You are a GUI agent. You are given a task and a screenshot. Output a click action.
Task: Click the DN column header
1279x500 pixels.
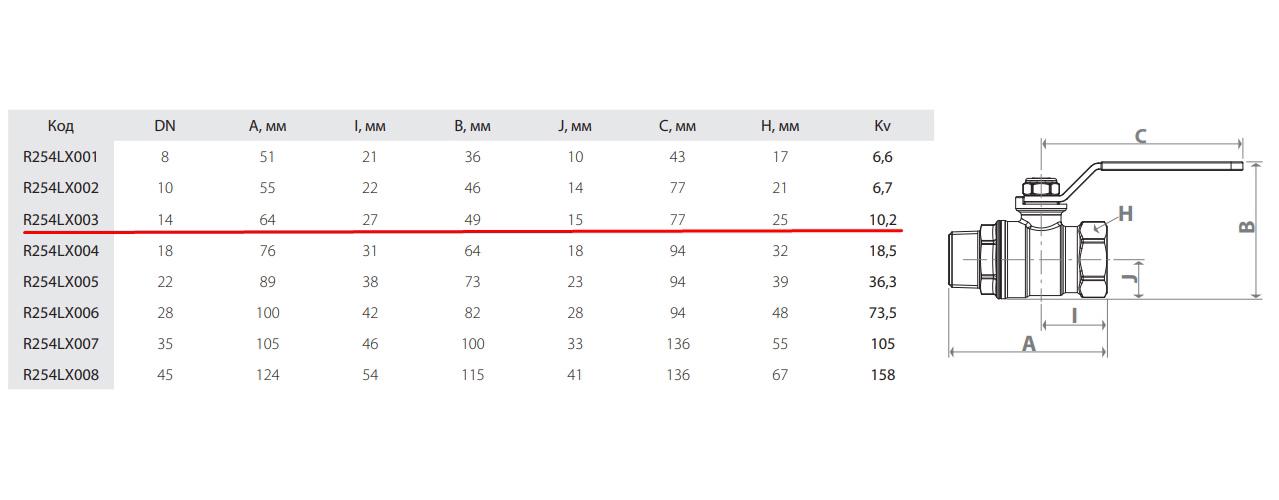pyautogui.click(x=165, y=126)
